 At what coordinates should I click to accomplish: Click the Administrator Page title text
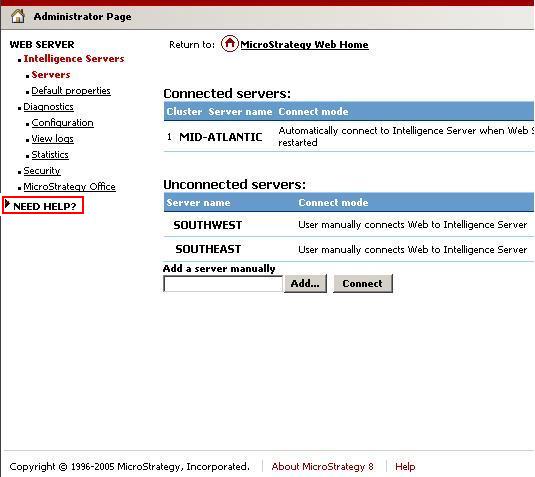point(83,16)
